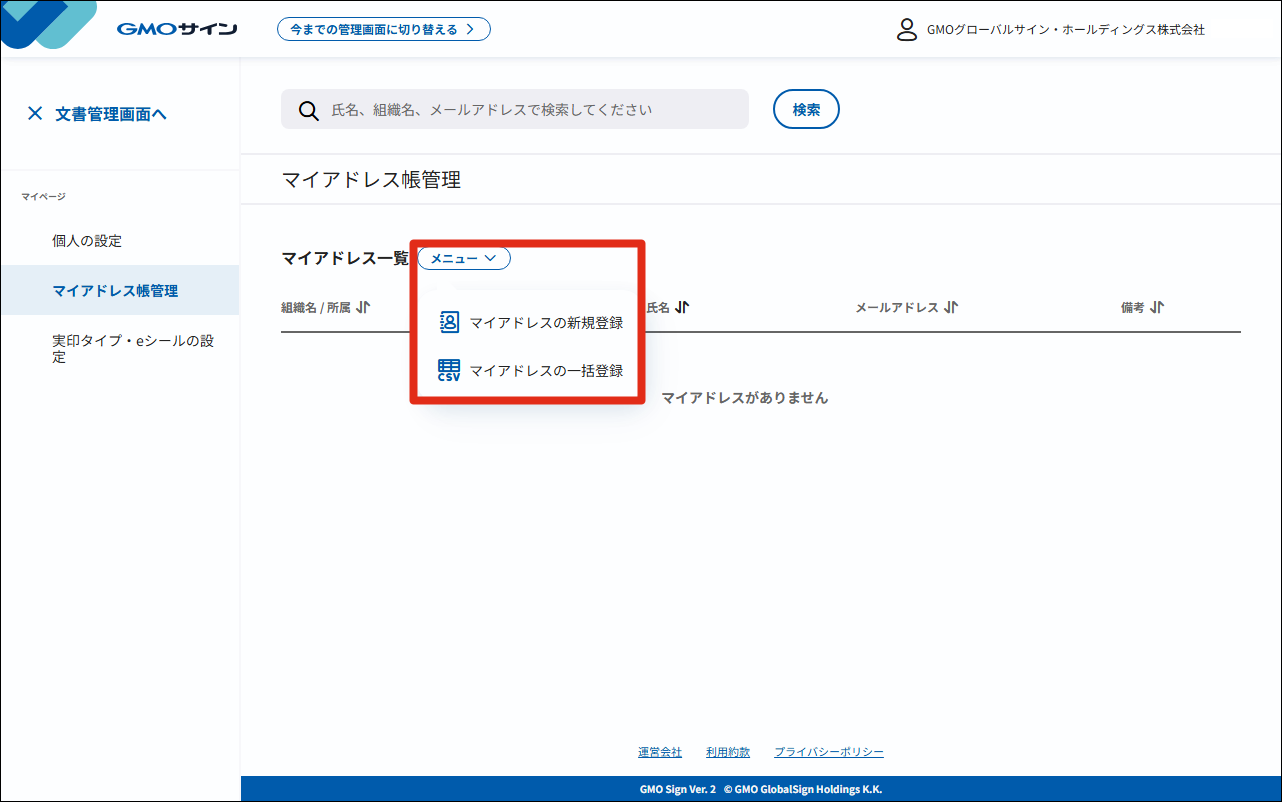Click the 氏名 column header text

click(658, 308)
